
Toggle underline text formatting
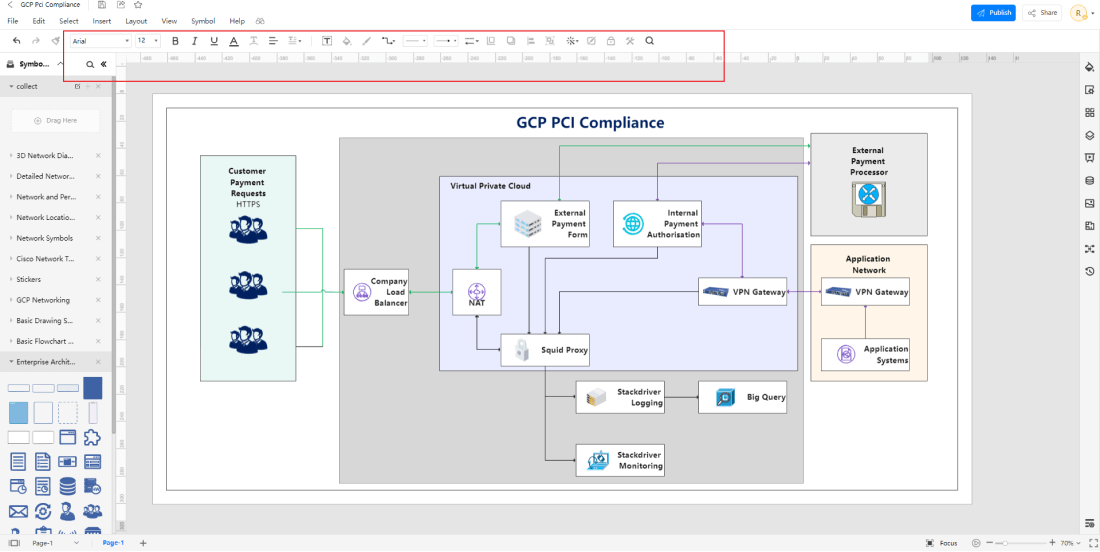click(x=214, y=41)
